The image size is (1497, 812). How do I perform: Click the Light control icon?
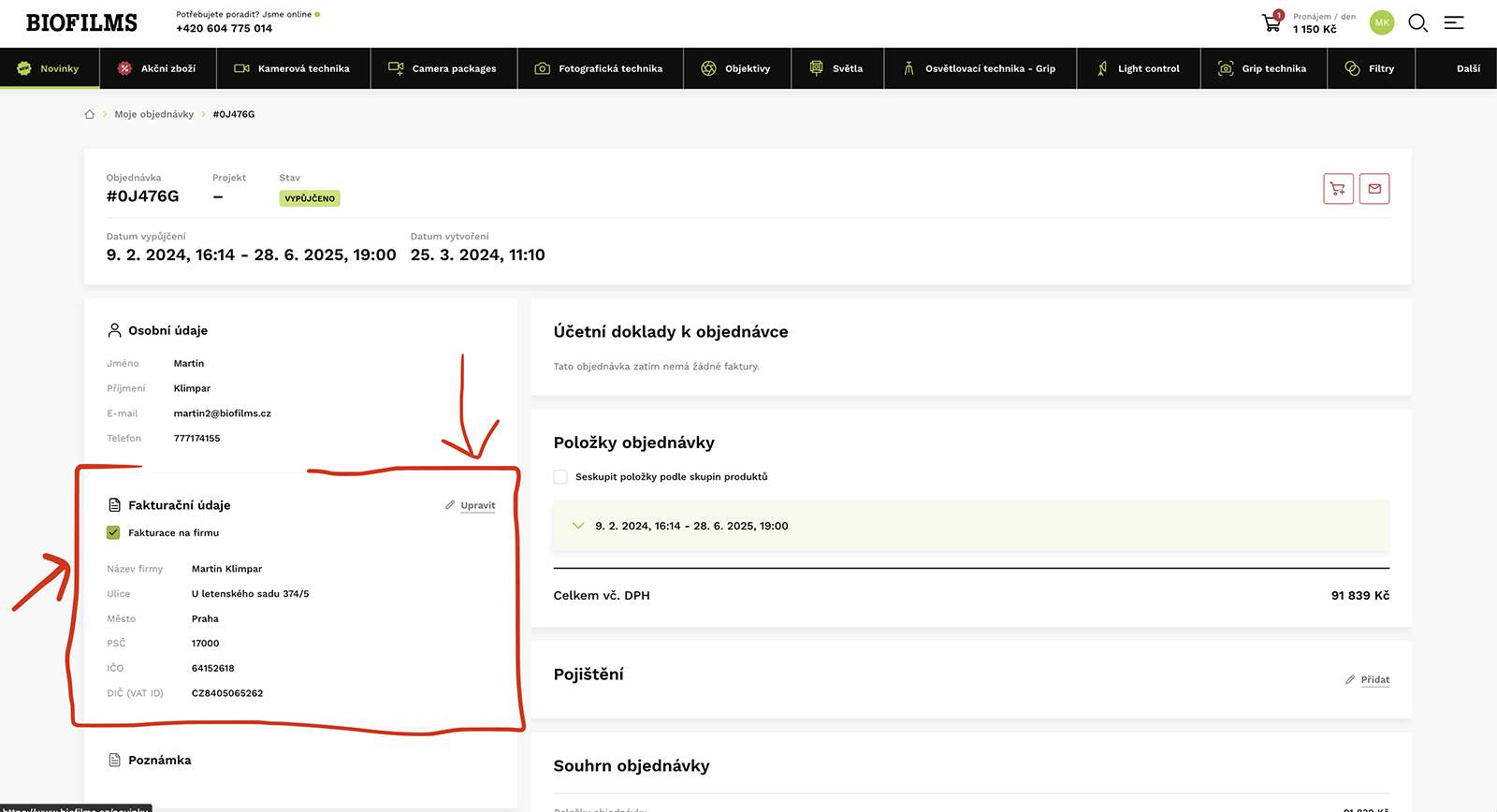(1102, 68)
